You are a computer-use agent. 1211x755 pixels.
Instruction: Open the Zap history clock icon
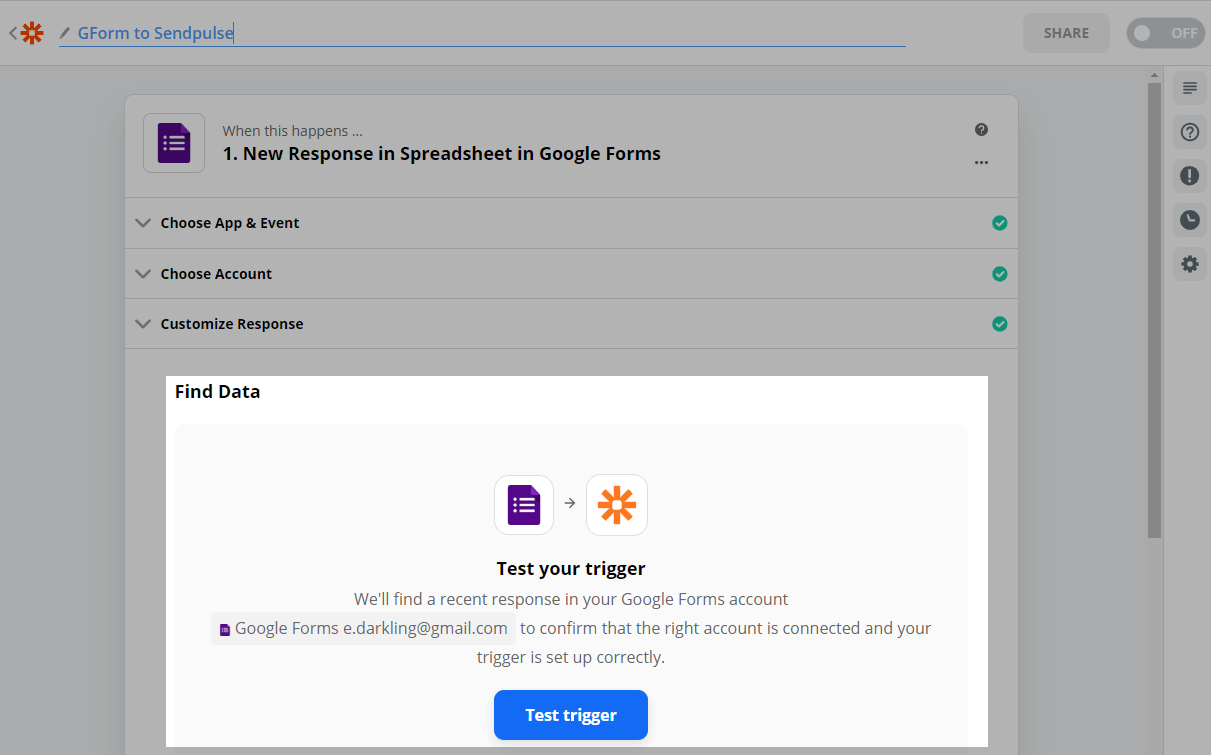click(1189, 220)
